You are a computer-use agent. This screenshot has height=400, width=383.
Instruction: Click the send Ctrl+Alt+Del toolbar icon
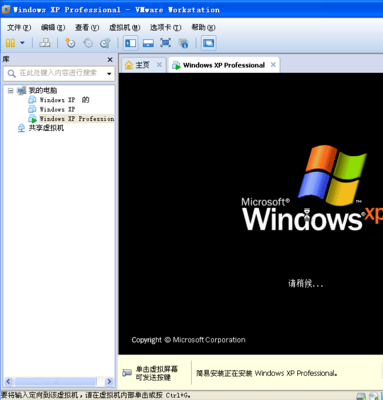pyautogui.click(x=45, y=43)
